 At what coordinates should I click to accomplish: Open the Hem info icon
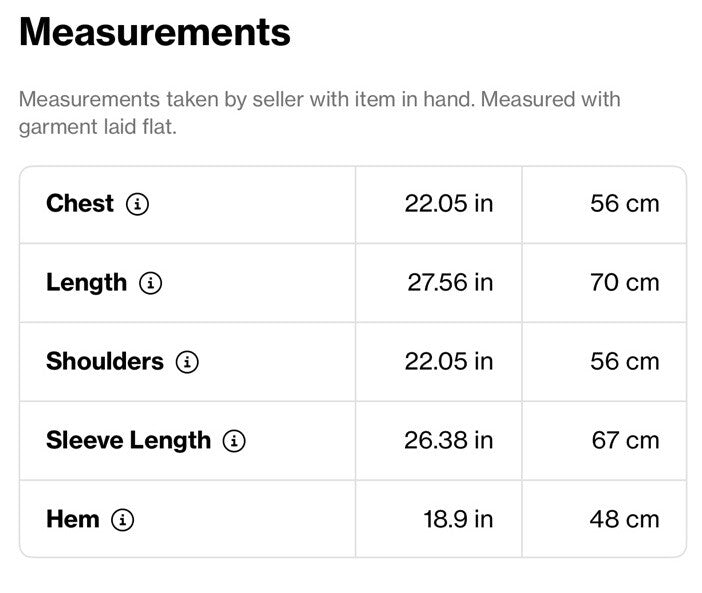122,520
